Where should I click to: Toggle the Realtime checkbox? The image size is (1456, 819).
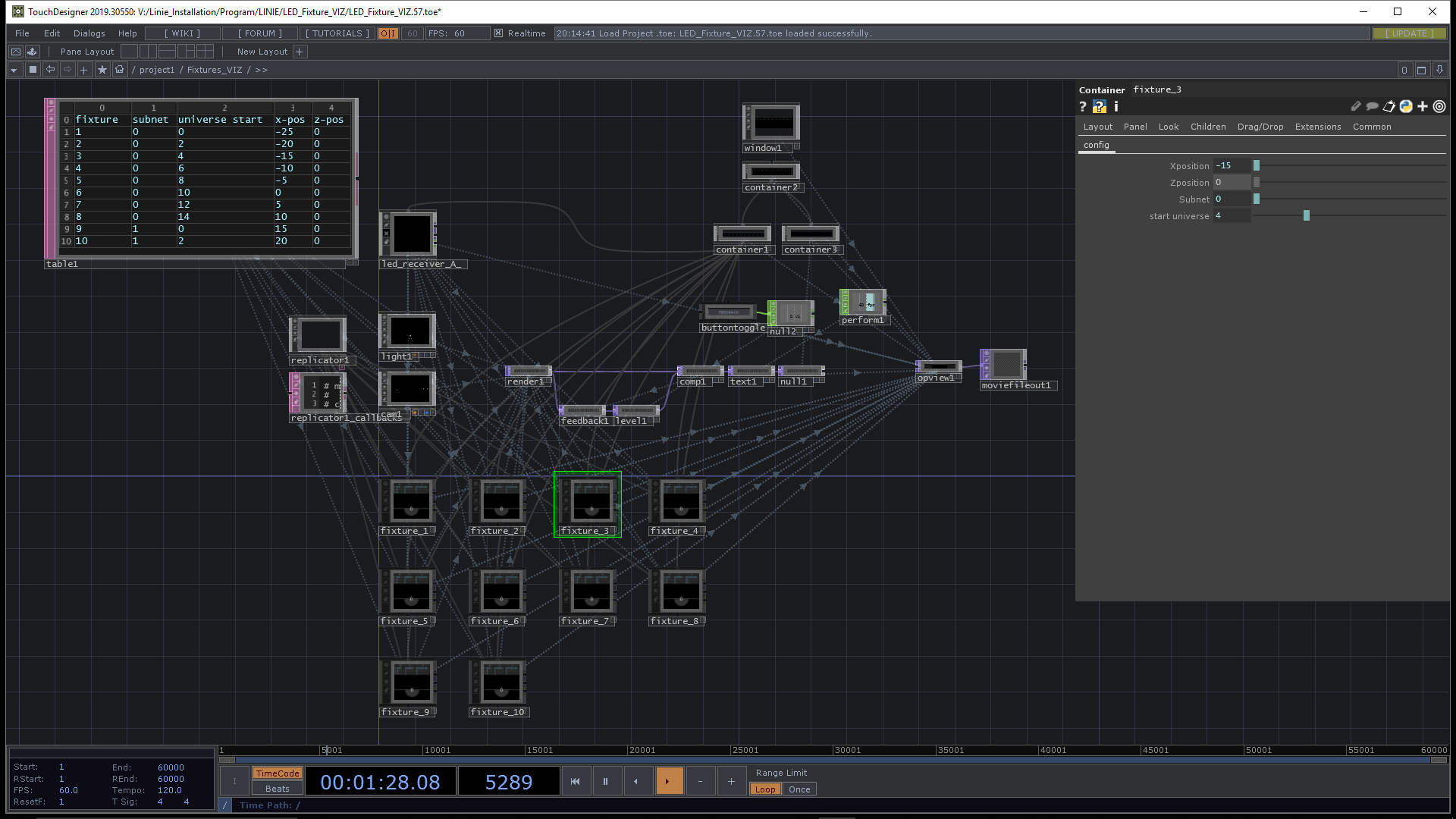[498, 33]
